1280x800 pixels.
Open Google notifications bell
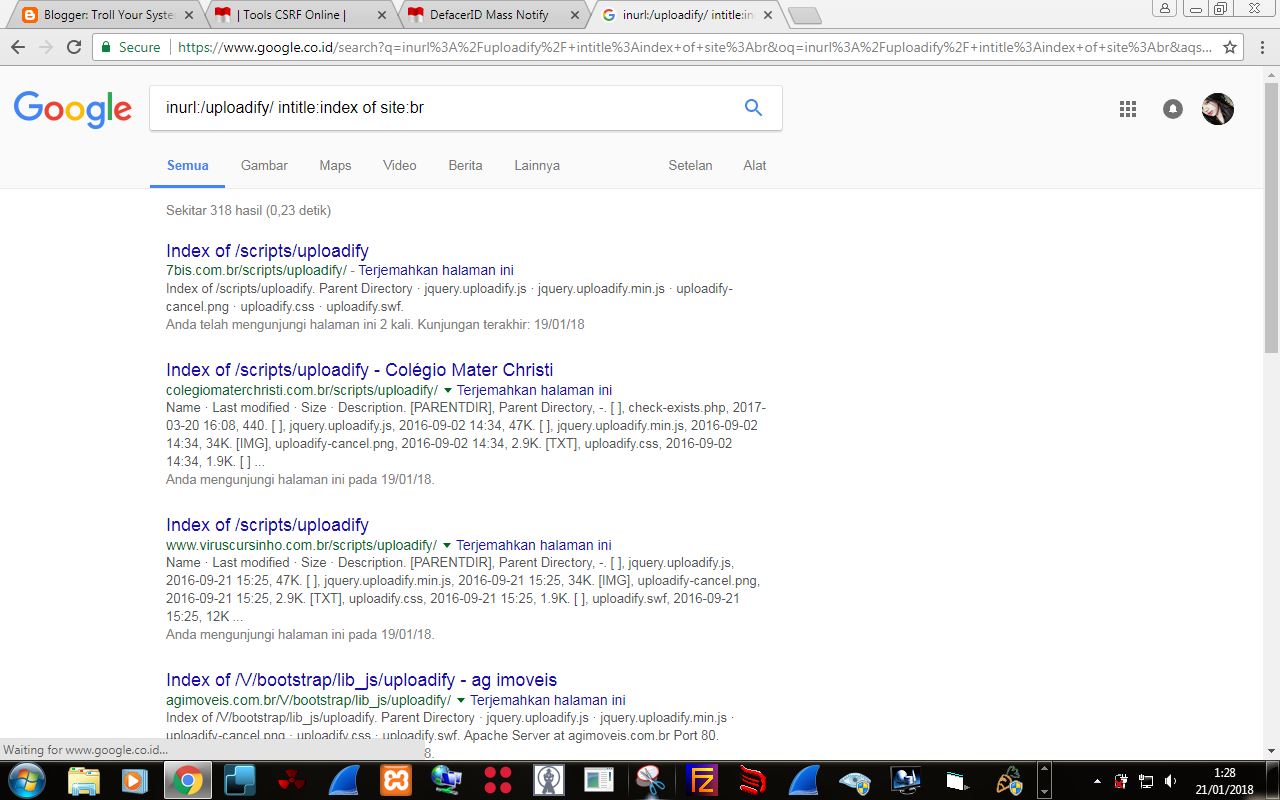tap(1173, 109)
